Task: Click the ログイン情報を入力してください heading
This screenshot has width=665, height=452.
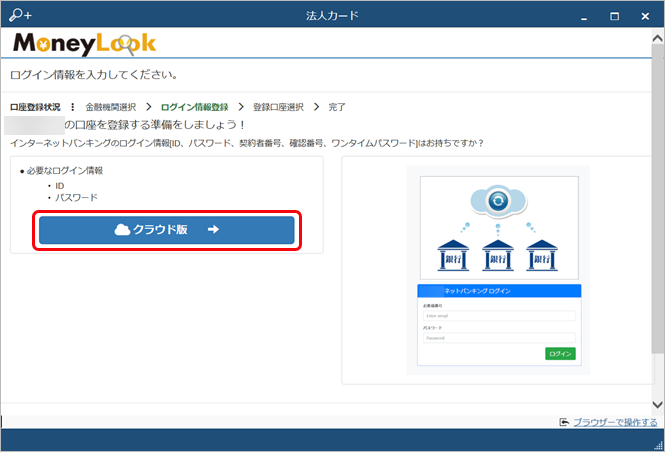Action: click(94, 75)
